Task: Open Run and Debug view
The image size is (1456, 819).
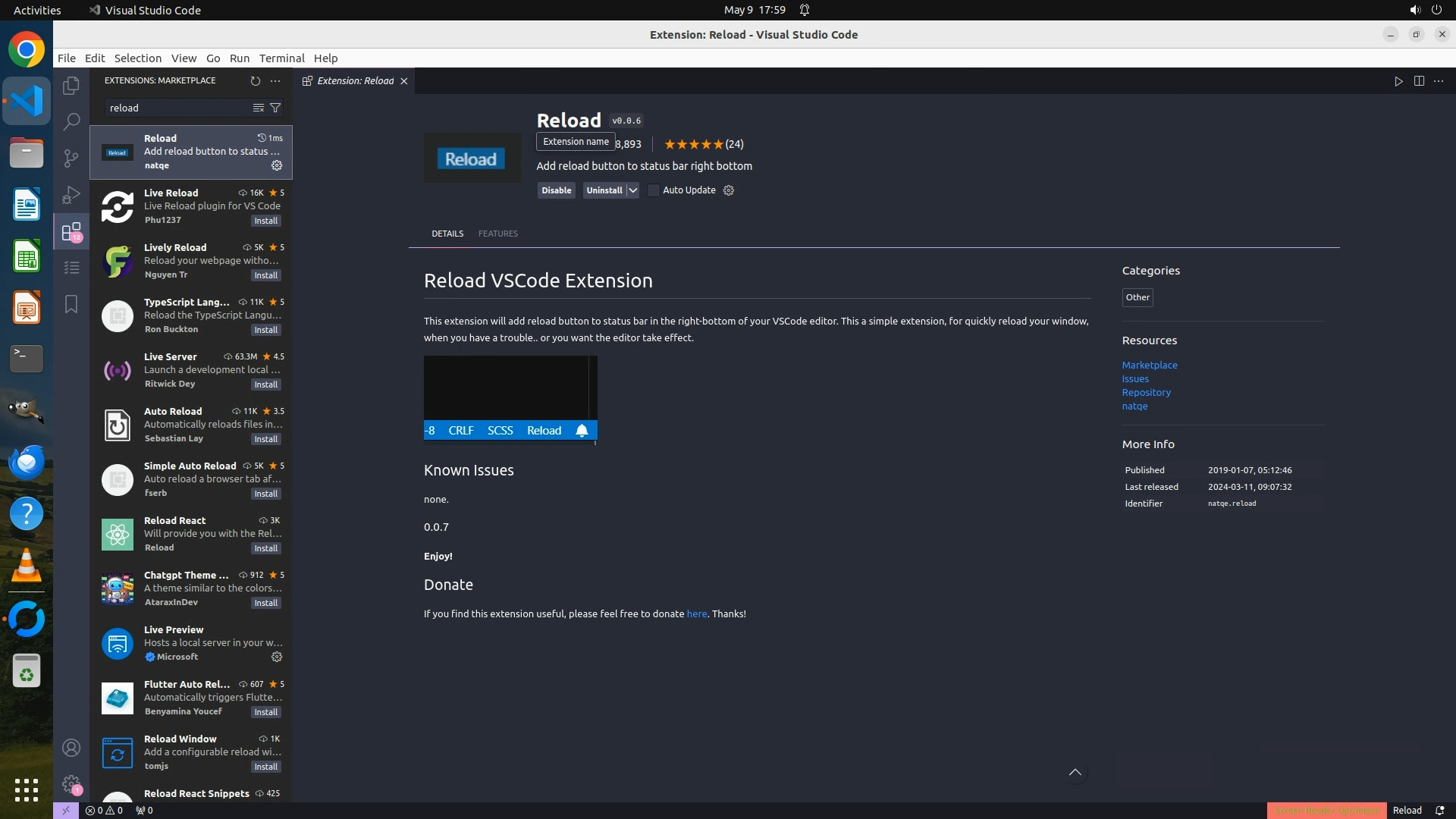Action: click(71, 195)
